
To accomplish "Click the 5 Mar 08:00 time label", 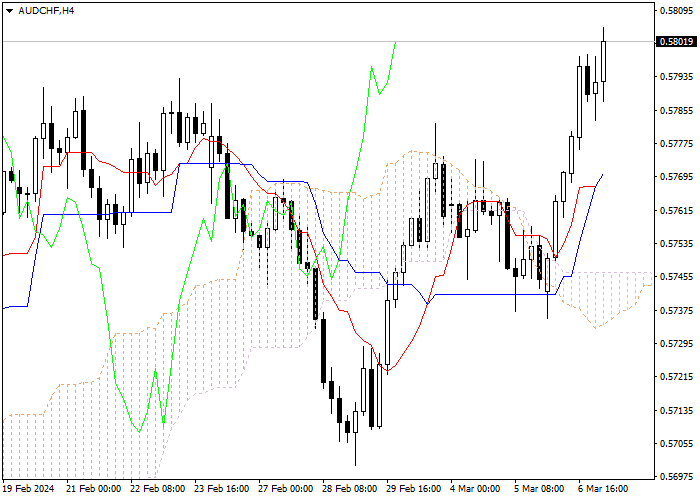I will pos(539,489).
